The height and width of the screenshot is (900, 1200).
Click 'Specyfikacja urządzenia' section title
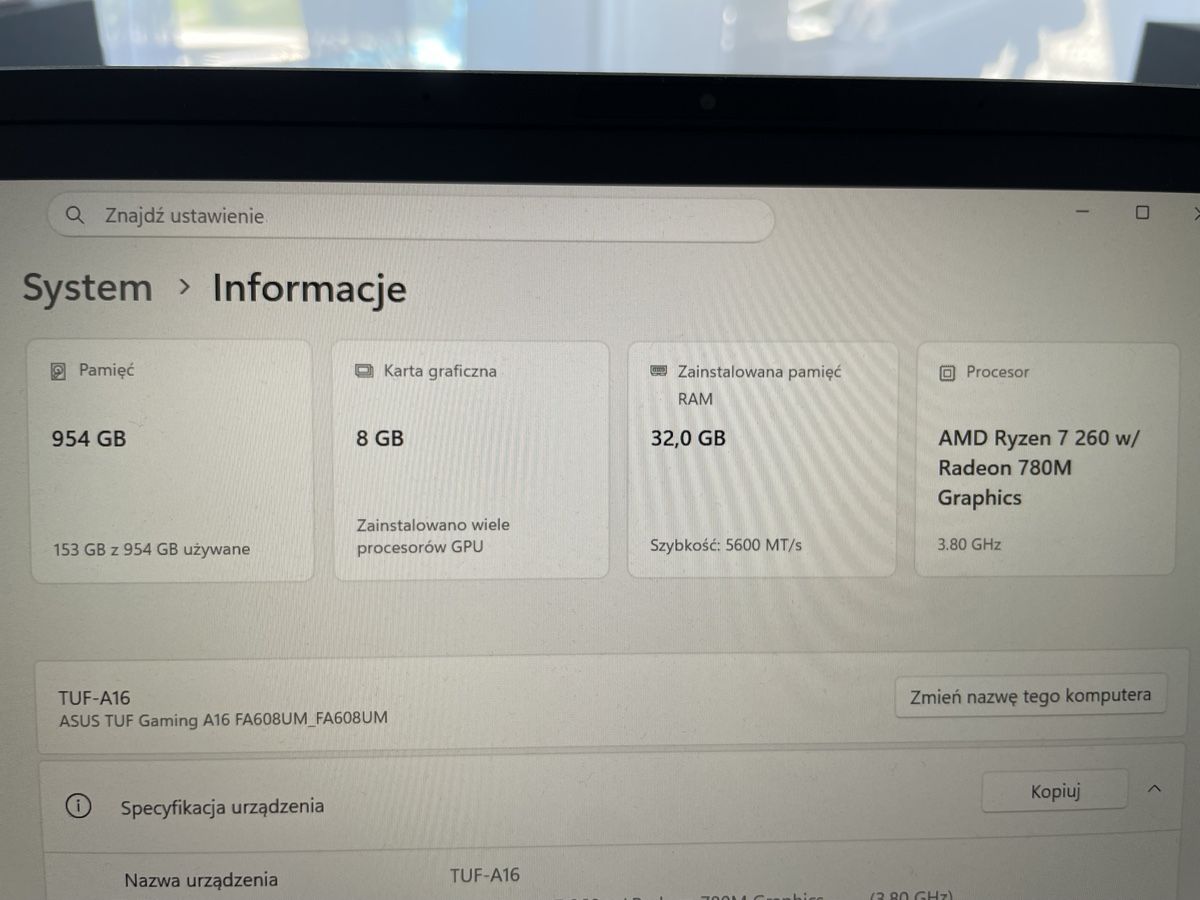click(222, 806)
